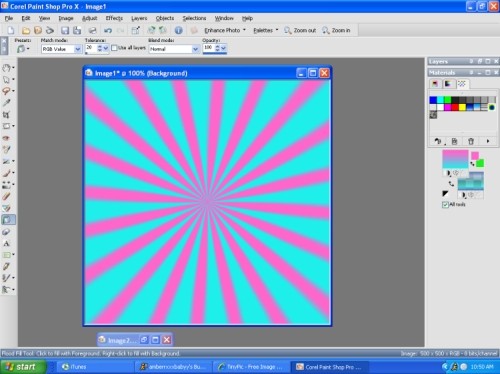
Task: Click Zoom out magnifier
Action: pos(300,30)
